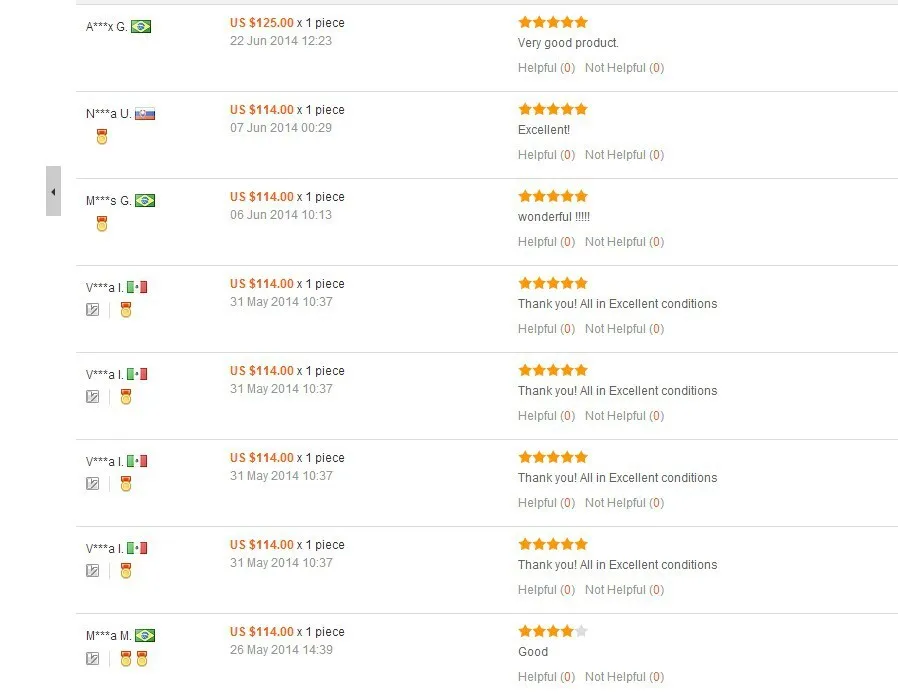The image size is (898, 695).
Task: Click the Brazil flag beside M***s G.
Action: coord(145,200)
